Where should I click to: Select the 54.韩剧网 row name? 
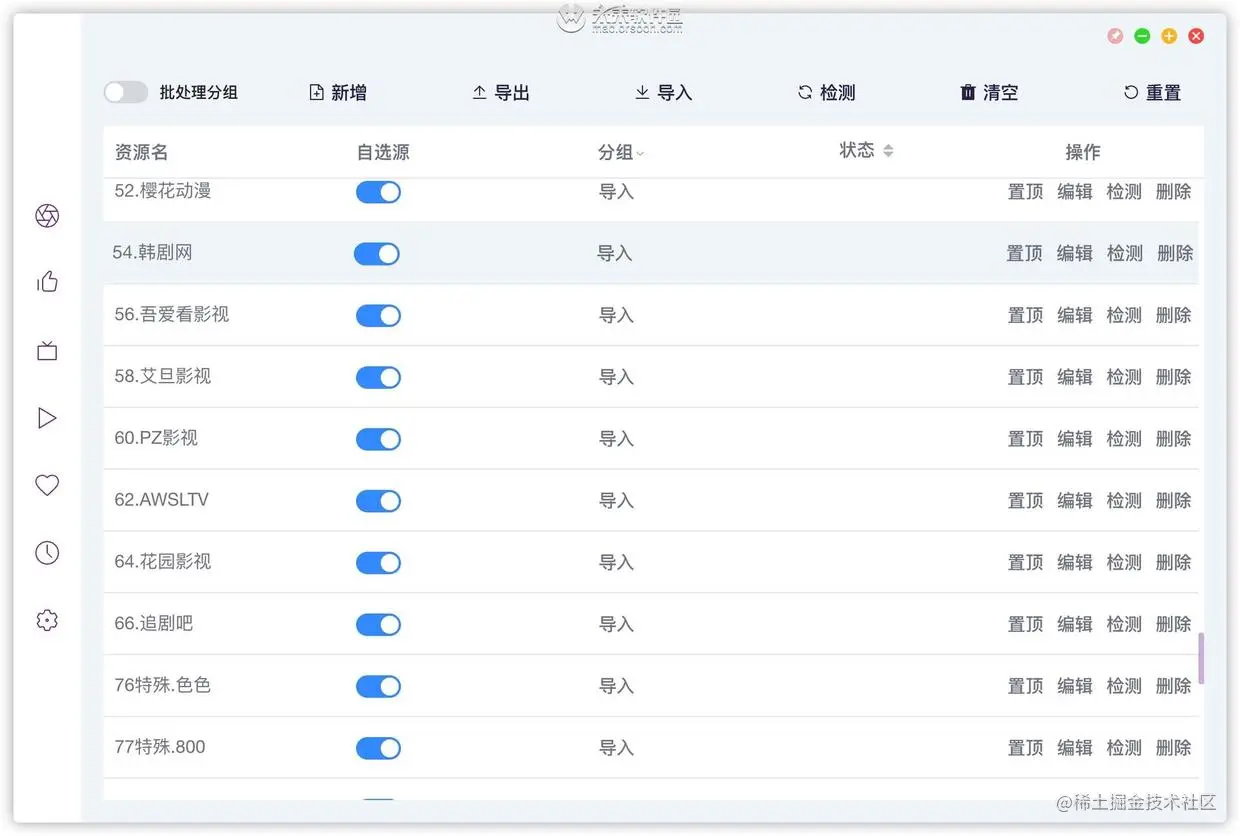(x=152, y=253)
